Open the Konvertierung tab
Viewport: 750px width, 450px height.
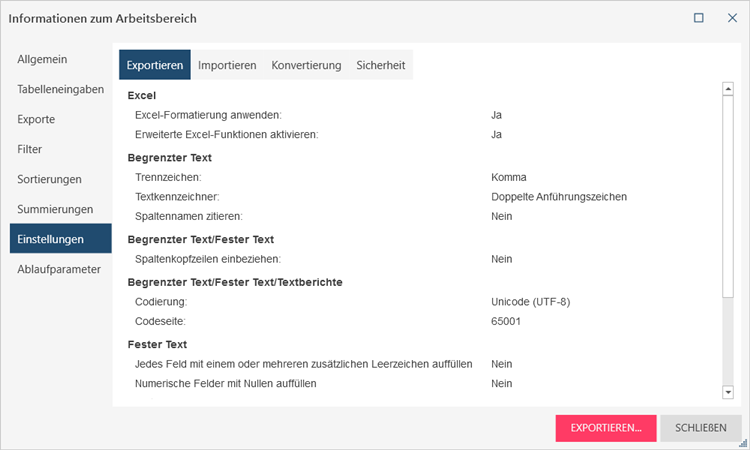tap(306, 65)
